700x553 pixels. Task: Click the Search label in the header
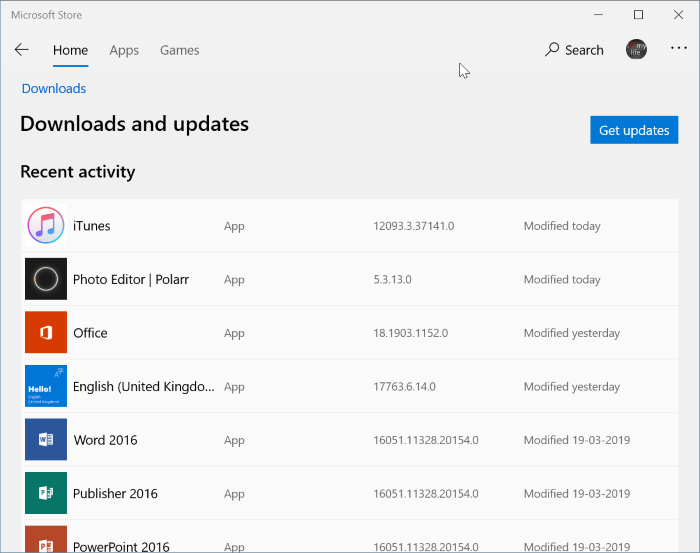[584, 50]
